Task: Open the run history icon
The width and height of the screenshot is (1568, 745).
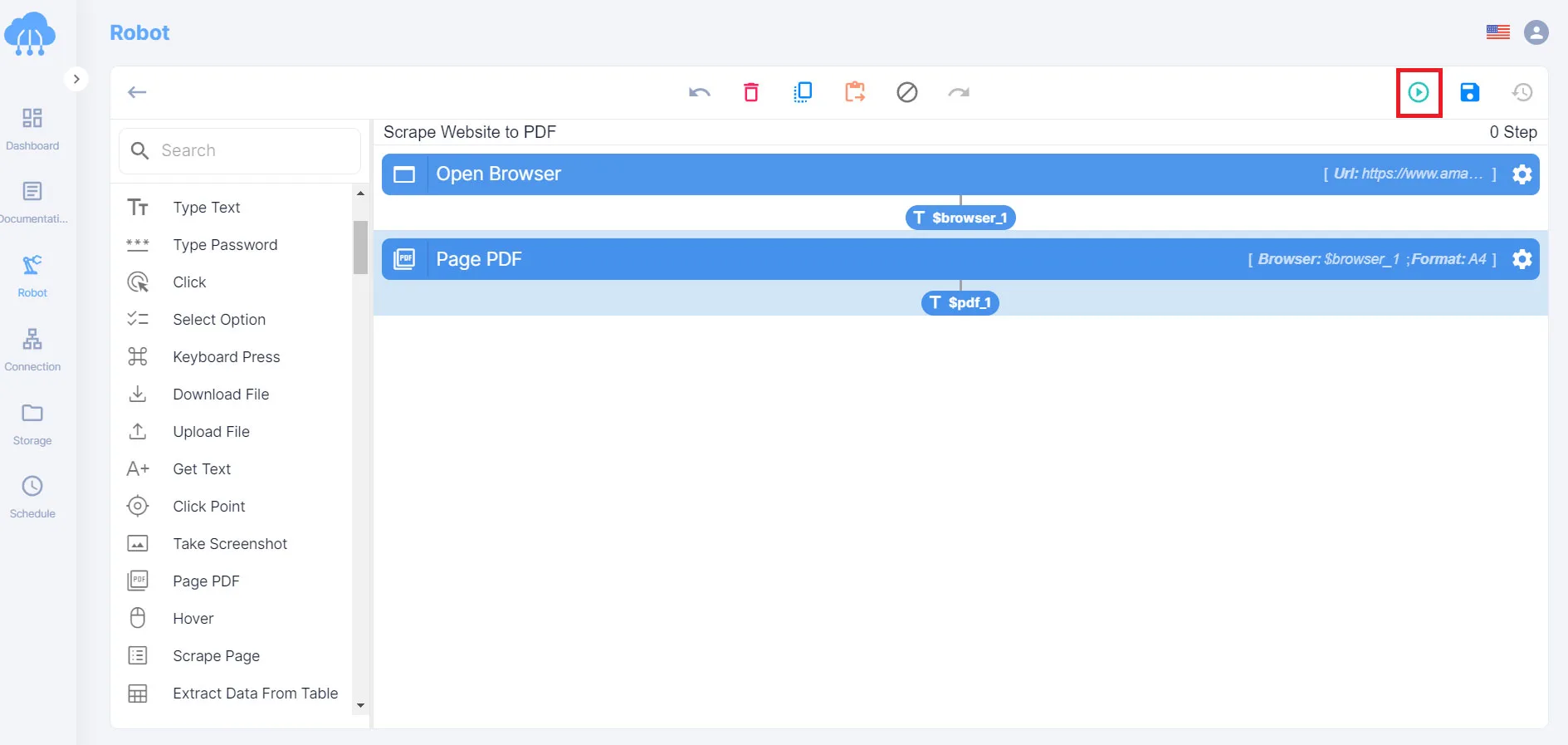Action: [x=1522, y=92]
